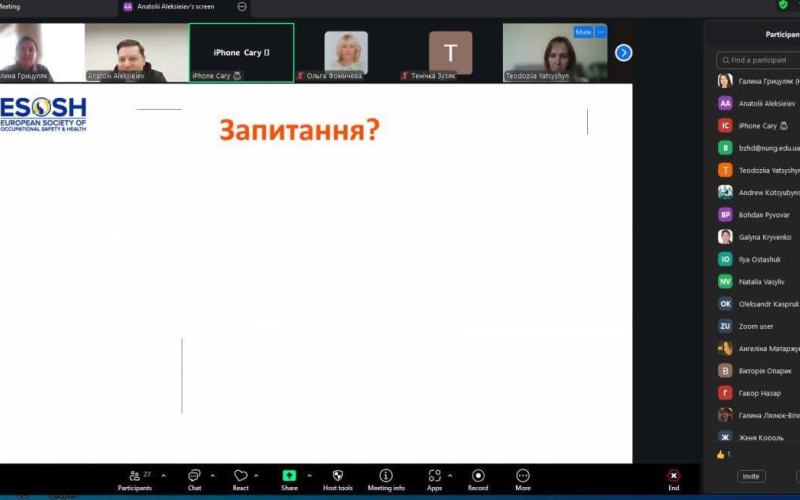
Task: Click the Find a participant search field
Action: [760, 60]
